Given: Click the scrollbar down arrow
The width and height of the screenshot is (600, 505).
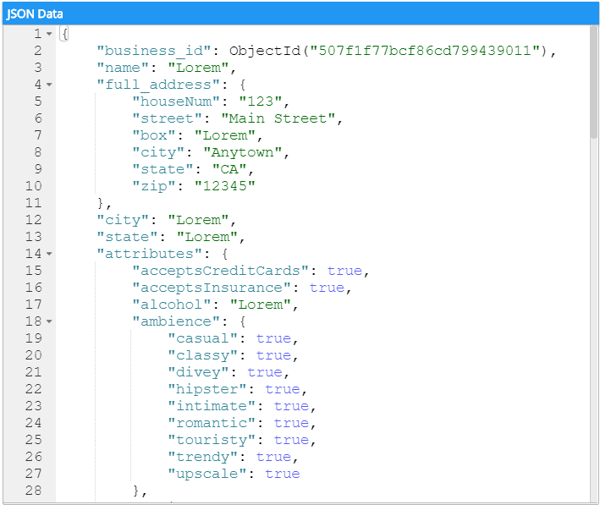Looking at the screenshot, I should click(591, 494).
